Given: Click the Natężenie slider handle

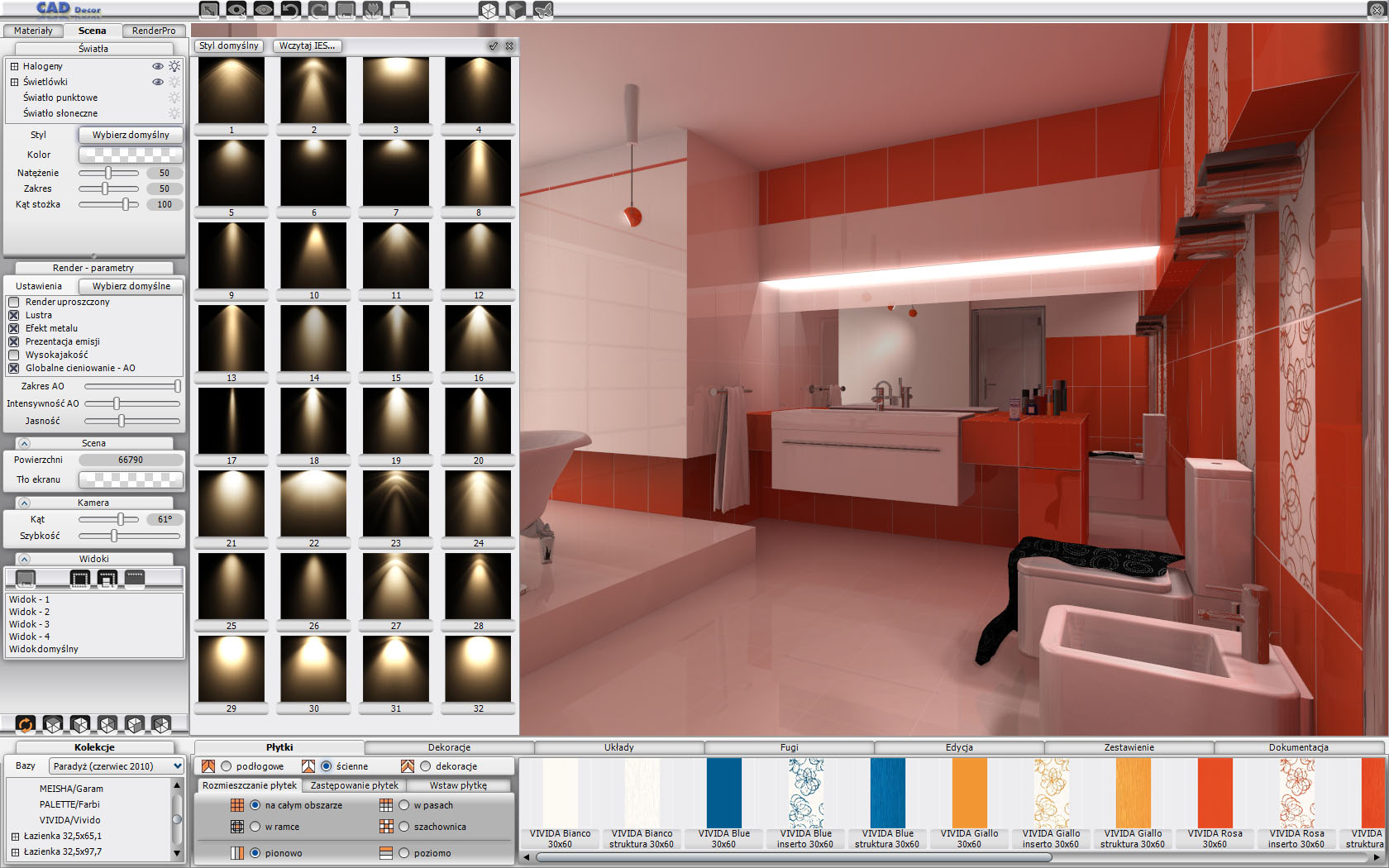Looking at the screenshot, I should [108, 173].
